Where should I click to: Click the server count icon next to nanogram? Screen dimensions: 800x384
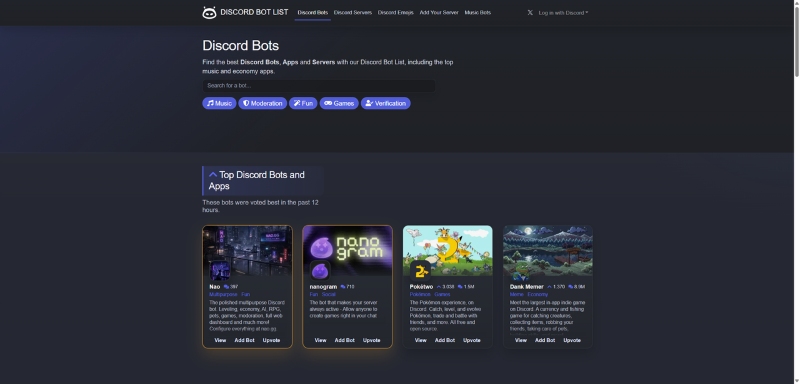tap(343, 287)
